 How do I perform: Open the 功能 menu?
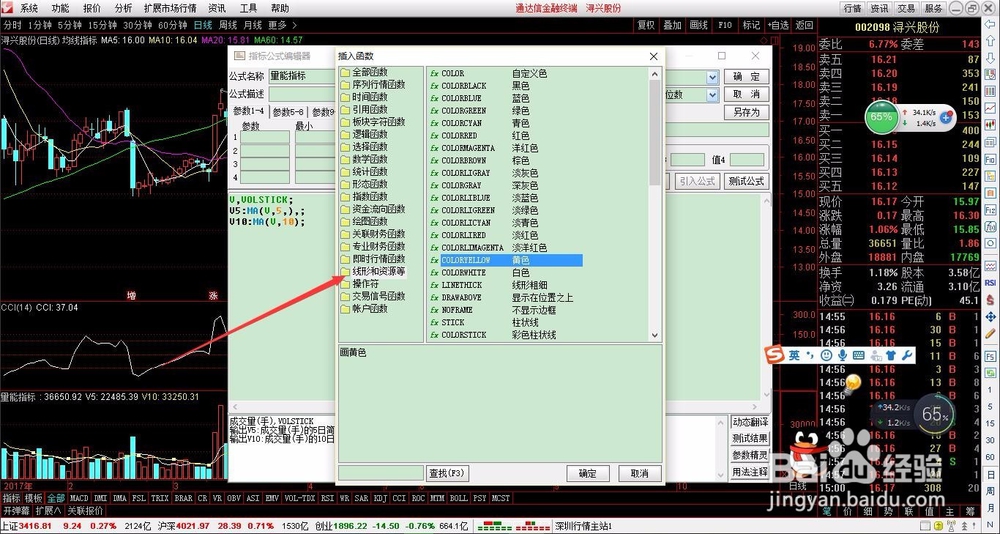tap(61, 8)
